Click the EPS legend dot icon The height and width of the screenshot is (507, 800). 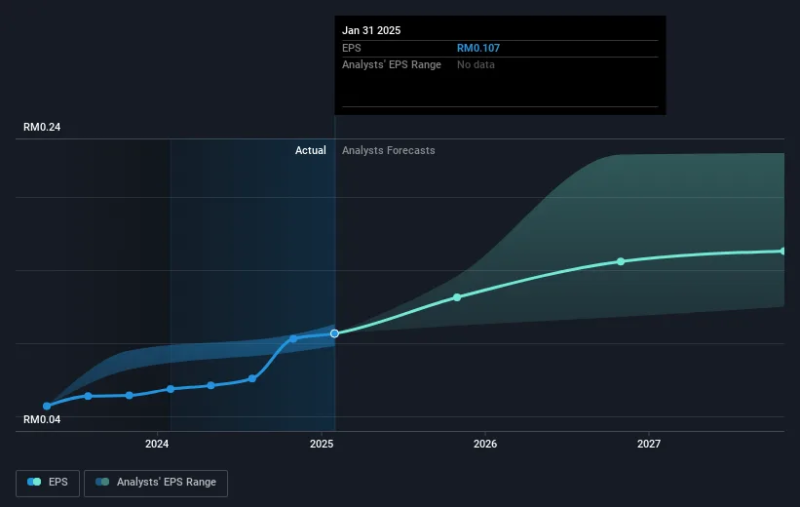click(x=34, y=482)
